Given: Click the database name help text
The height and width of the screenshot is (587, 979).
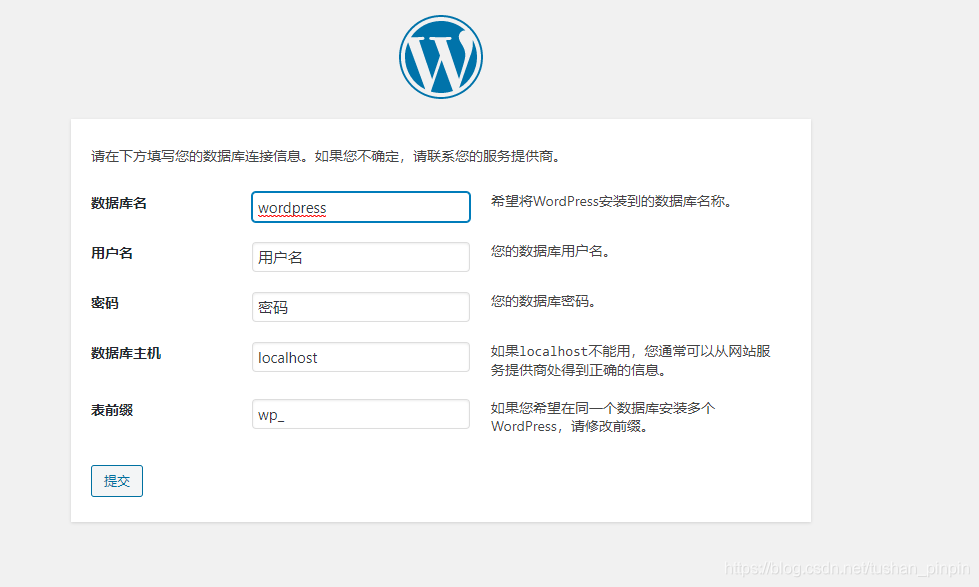Looking at the screenshot, I should [610, 201].
